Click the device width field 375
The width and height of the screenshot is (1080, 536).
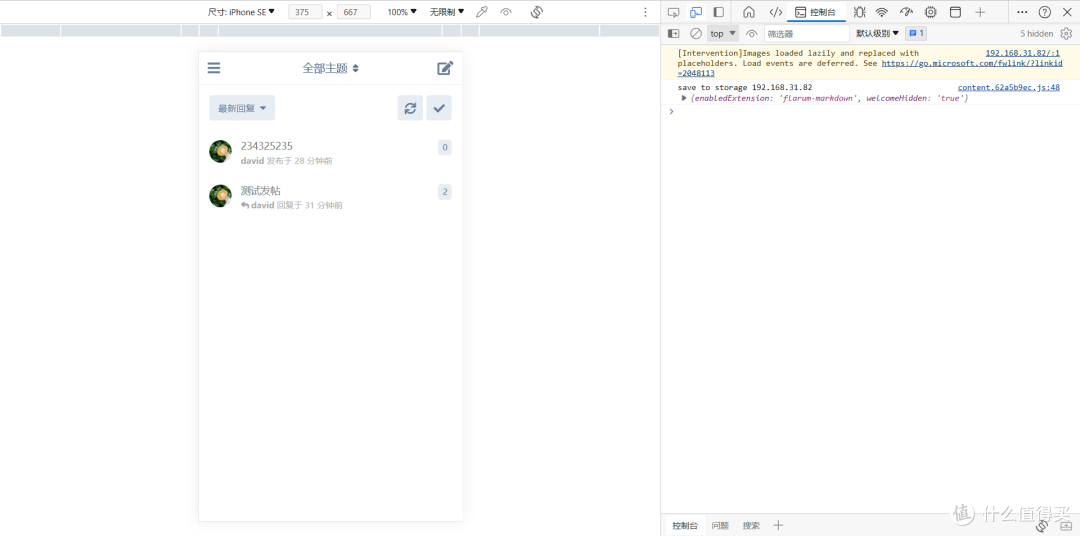tap(305, 12)
